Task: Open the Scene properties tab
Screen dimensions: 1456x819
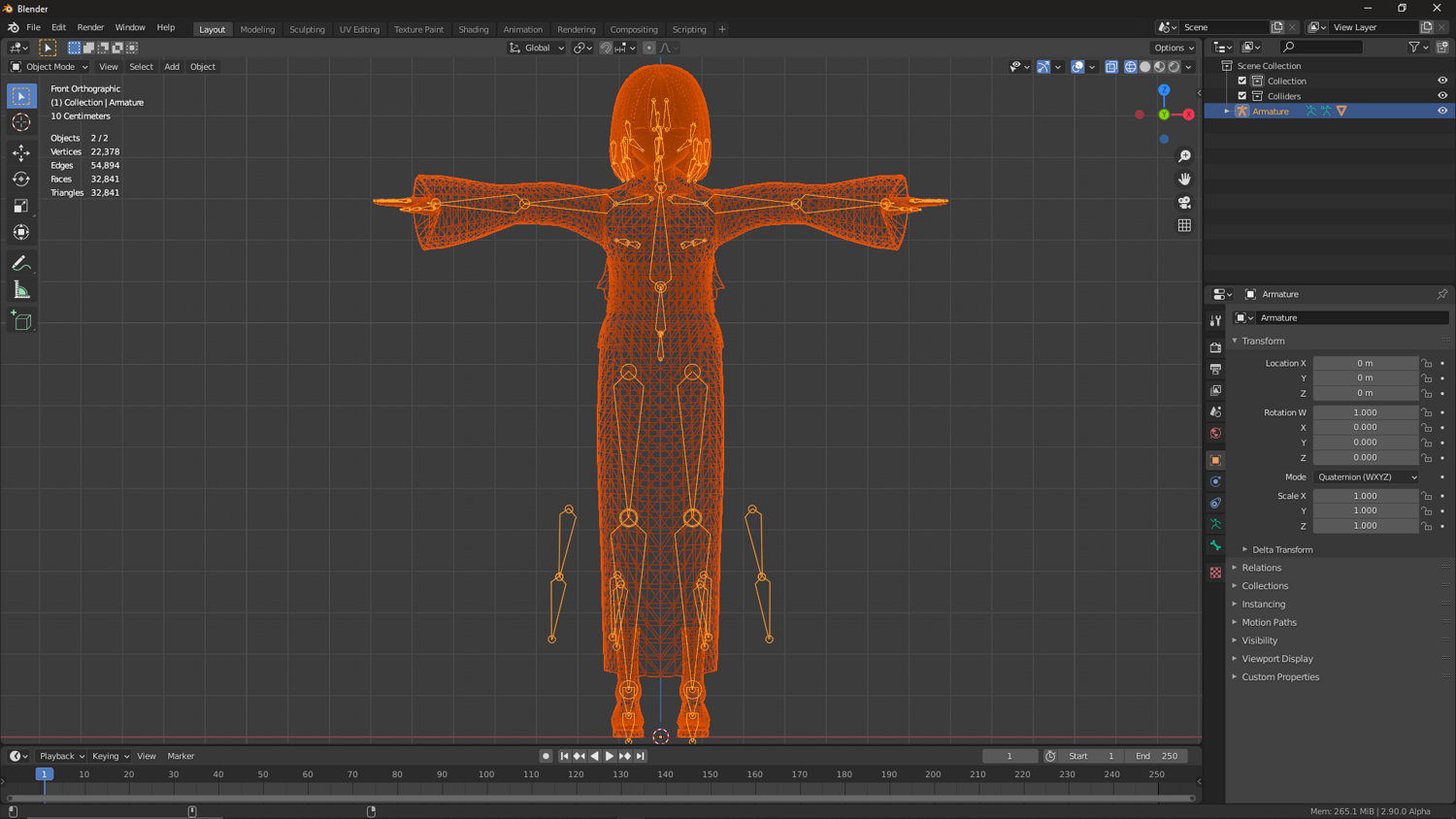Action: pyautogui.click(x=1215, y=411)
